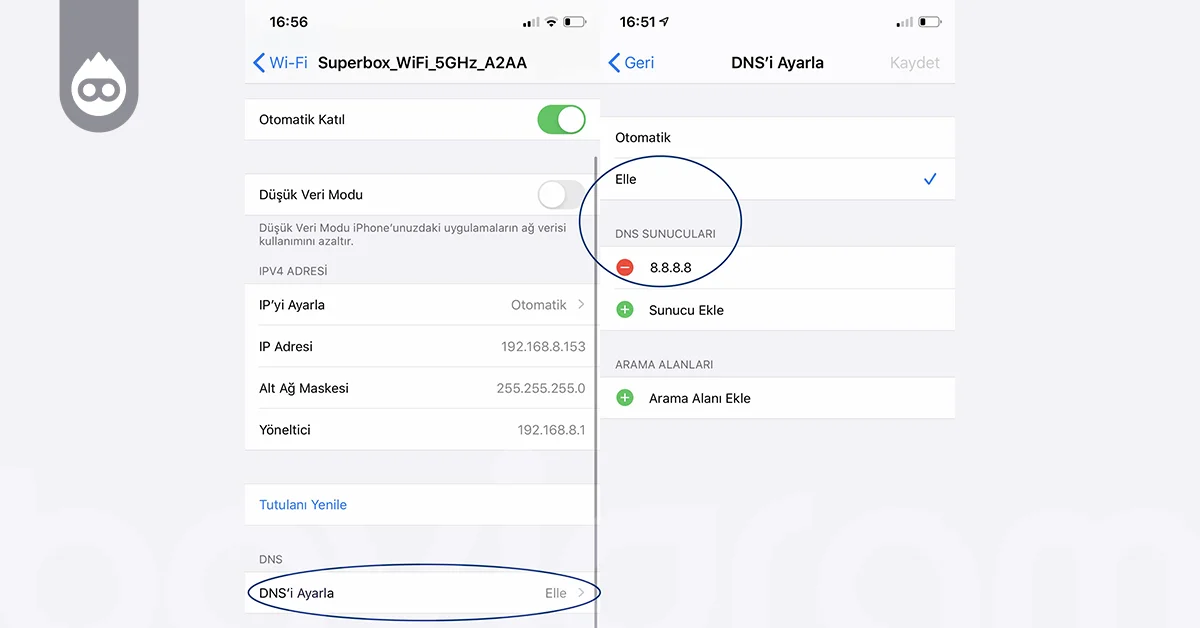1200x628 pixels.
Task: Tap the battery indicator in the status bar
Action: (x=573, y=20)
